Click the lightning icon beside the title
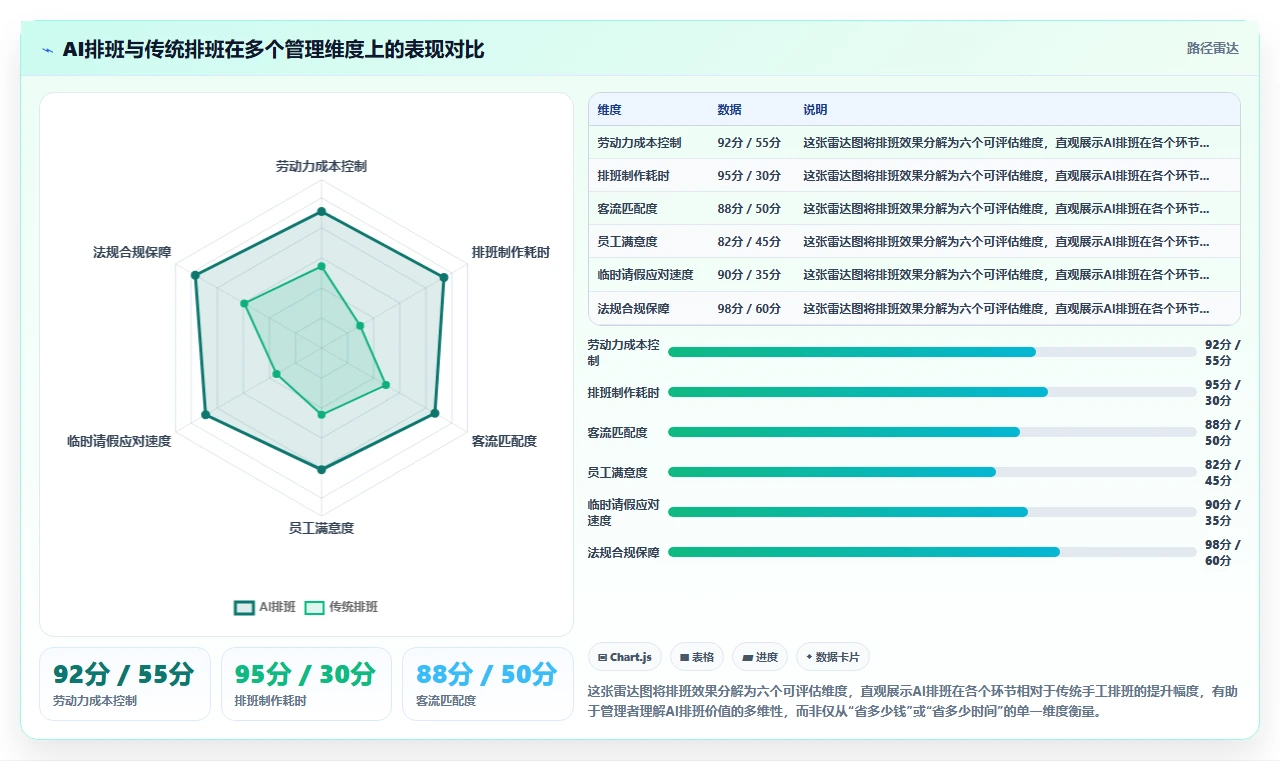 pos(48,50)
